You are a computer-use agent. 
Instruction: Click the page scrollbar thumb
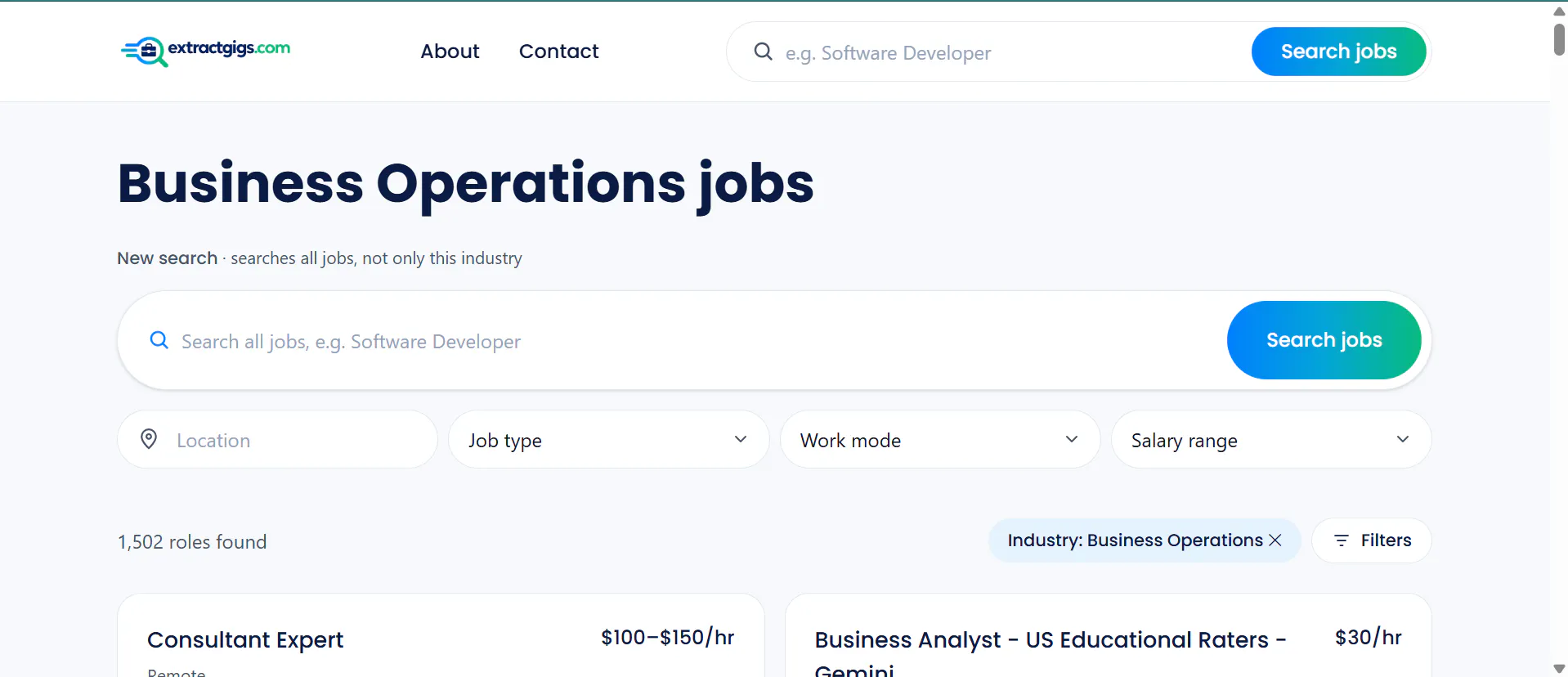point(1559,39)
